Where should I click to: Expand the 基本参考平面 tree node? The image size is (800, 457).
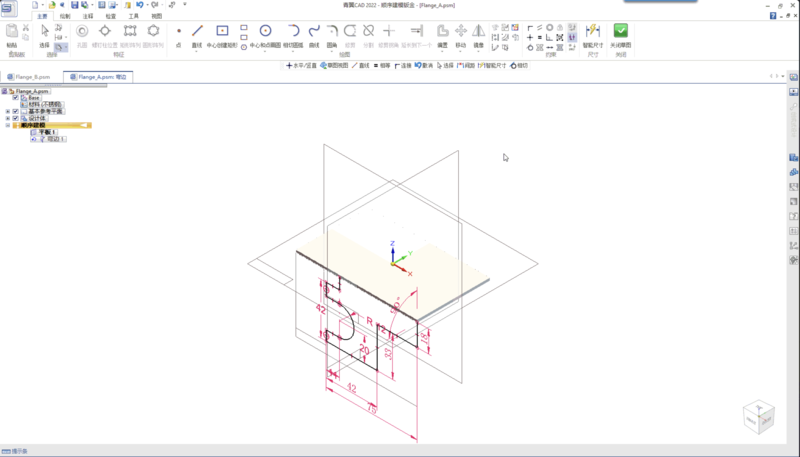point(8,111)
